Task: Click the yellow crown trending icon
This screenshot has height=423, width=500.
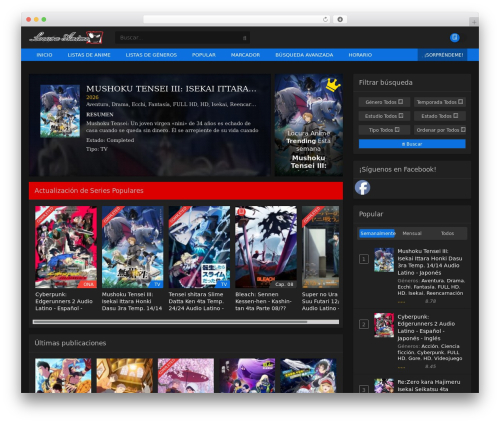Action: point(332,85)
